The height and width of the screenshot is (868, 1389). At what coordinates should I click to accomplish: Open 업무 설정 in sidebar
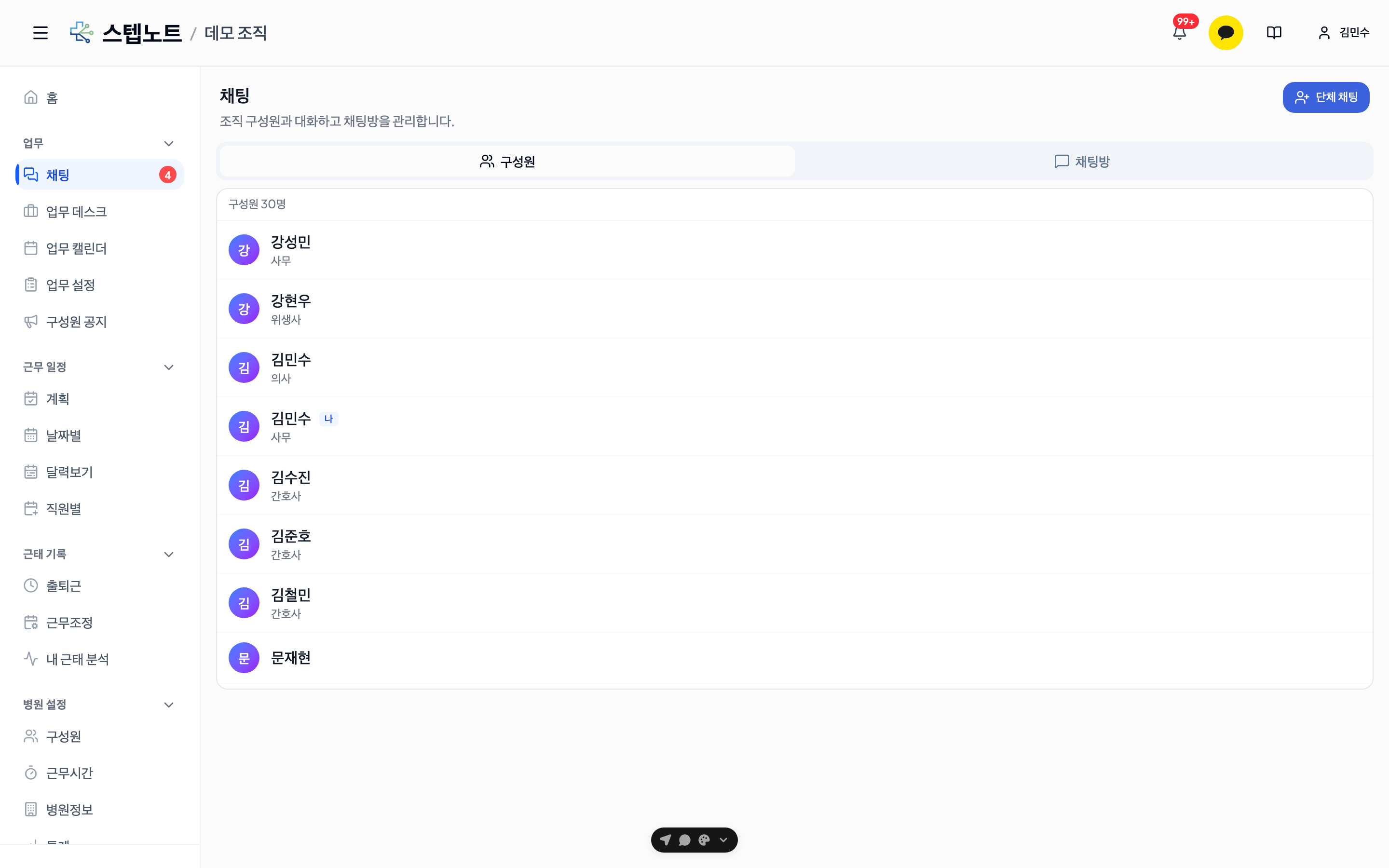click(99, 285)
